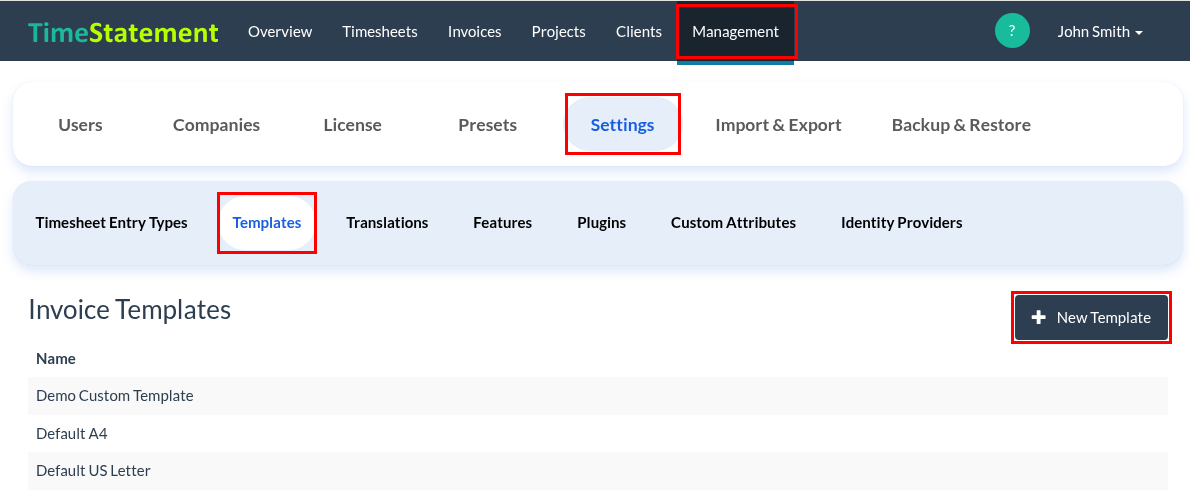This screenshot has width=1190, height=494.
Task: Go to the Features sub-tab
Action: click(x=502, y=223)
